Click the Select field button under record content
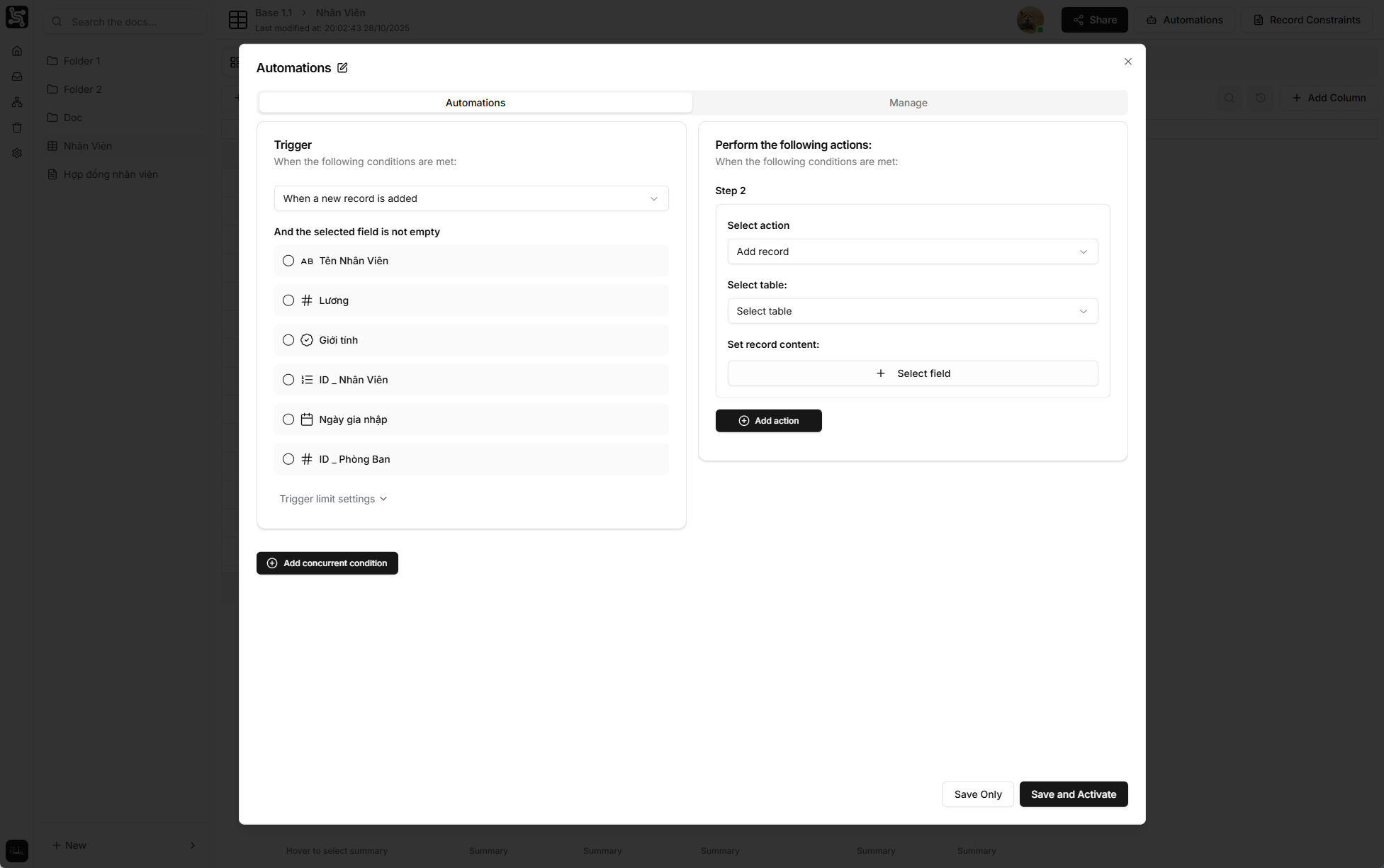This screenshot has height=868, width=1384. point(912,373)
